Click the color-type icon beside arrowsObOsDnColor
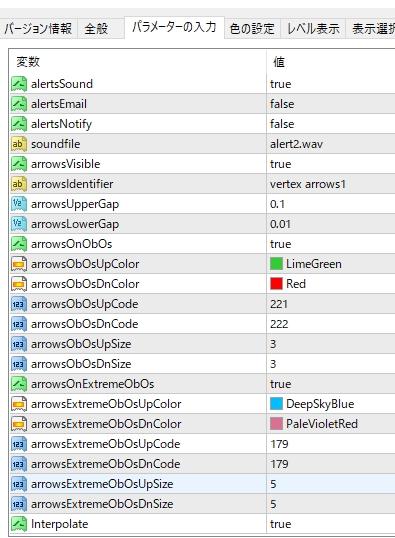This screenshot has height=538, width=395. (19, 284)
